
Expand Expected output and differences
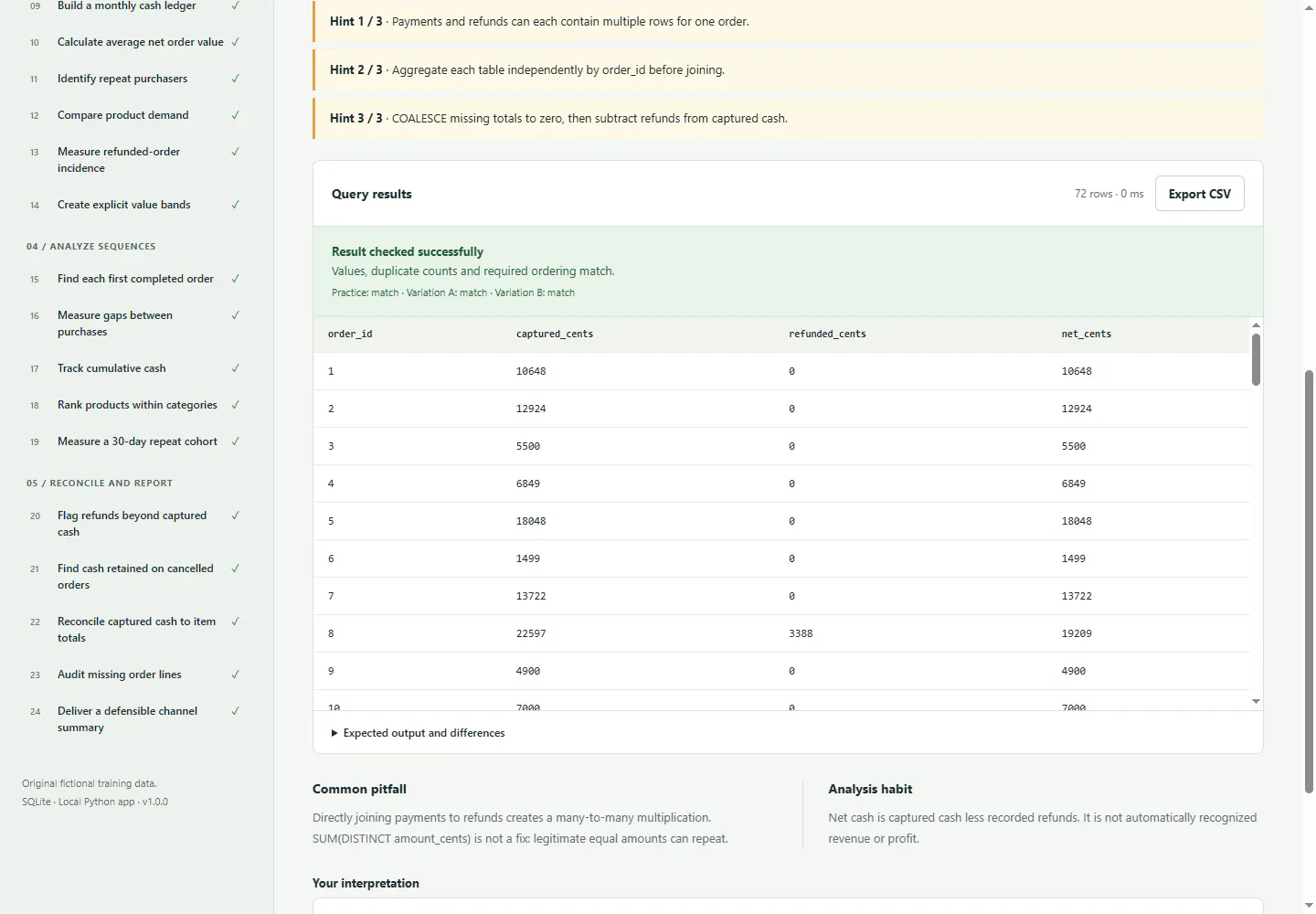418,733
